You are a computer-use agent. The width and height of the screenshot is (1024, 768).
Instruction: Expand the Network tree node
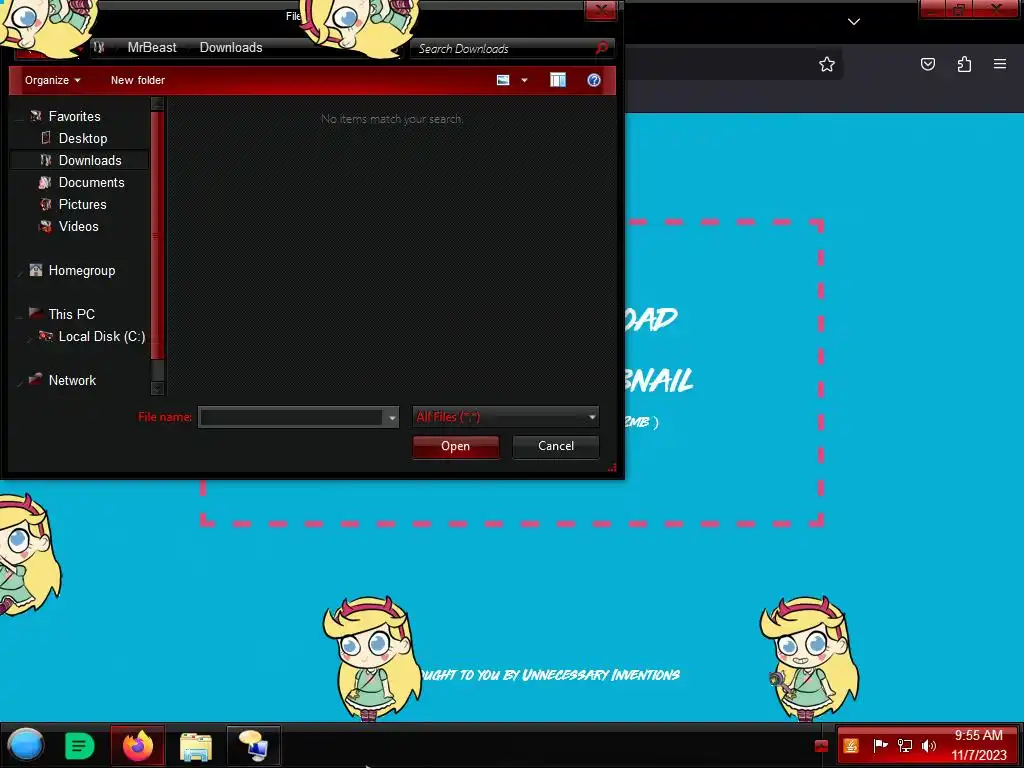(20, 382)
